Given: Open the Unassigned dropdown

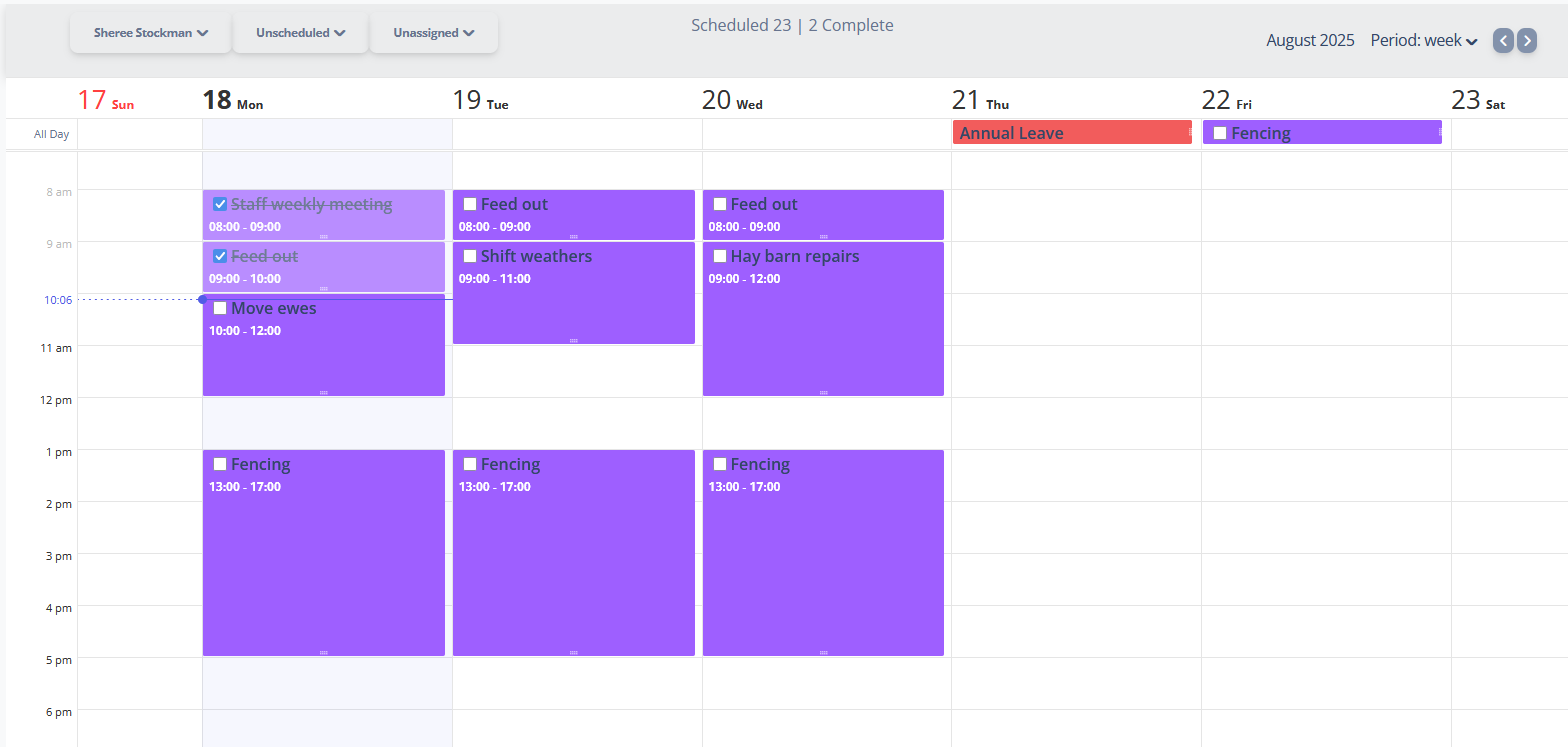Looking at the screenshot, I should point(433,33).
